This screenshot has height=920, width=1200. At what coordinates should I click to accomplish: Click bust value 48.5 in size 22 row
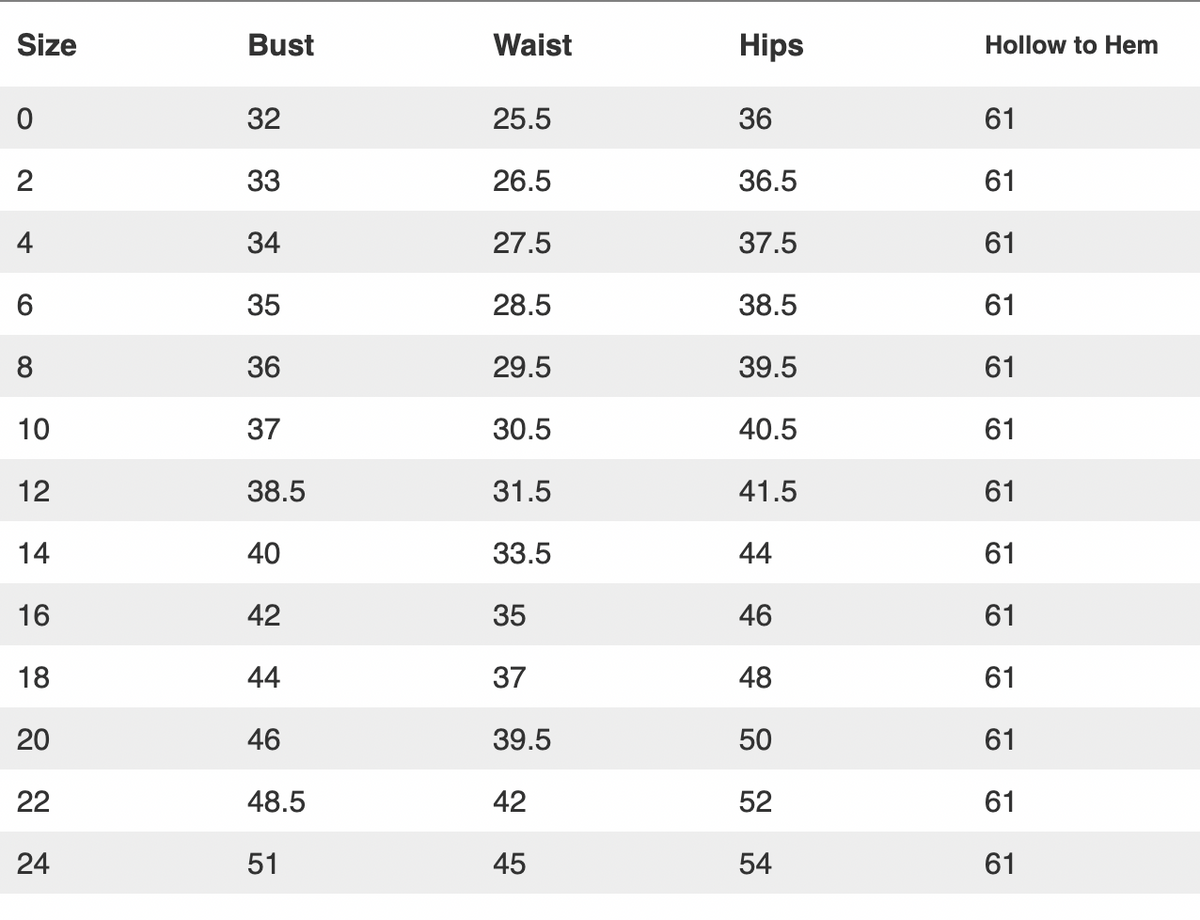[x=277, y=801]
